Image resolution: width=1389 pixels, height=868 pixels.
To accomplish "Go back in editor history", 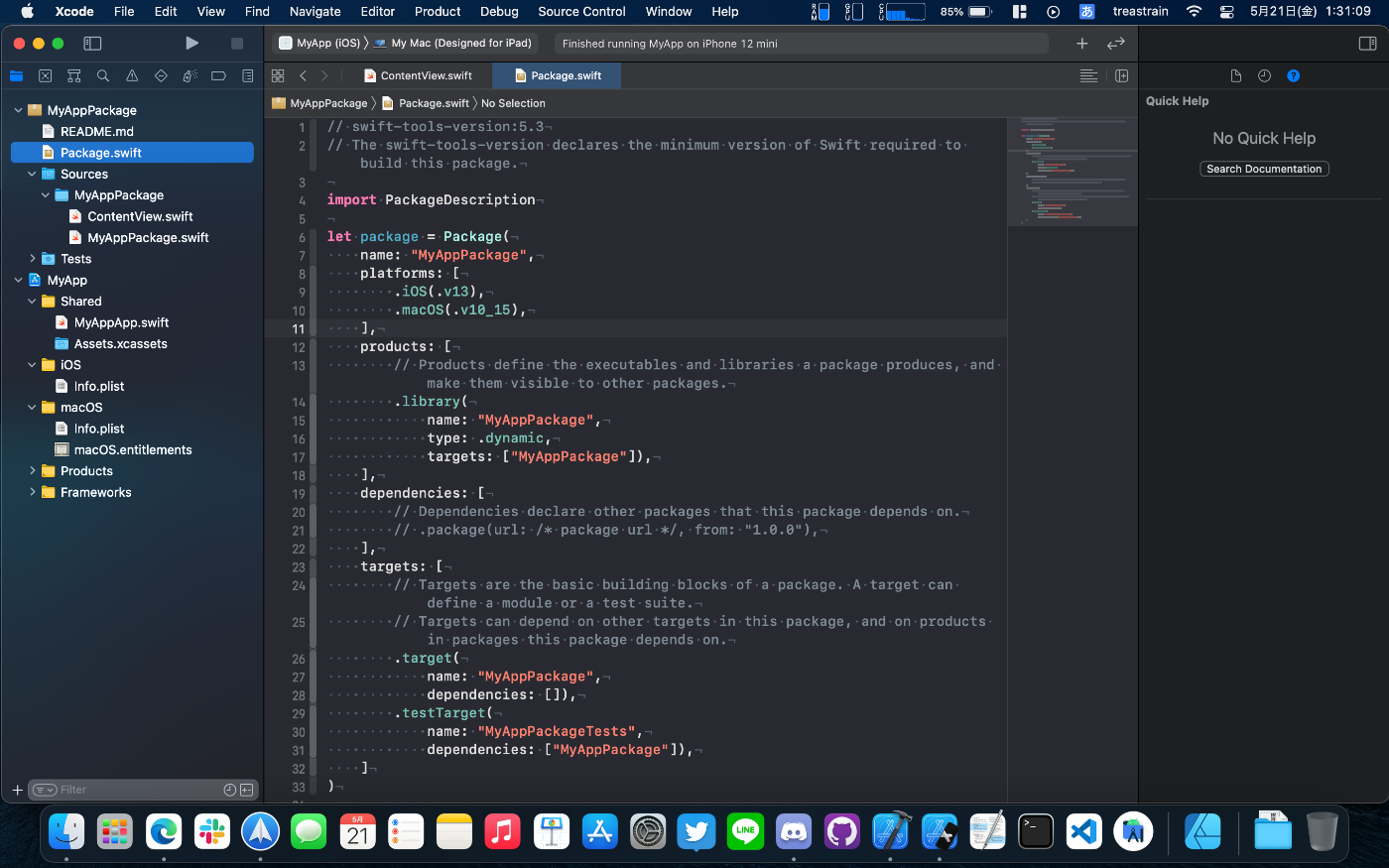I will [x=303, y=75].
